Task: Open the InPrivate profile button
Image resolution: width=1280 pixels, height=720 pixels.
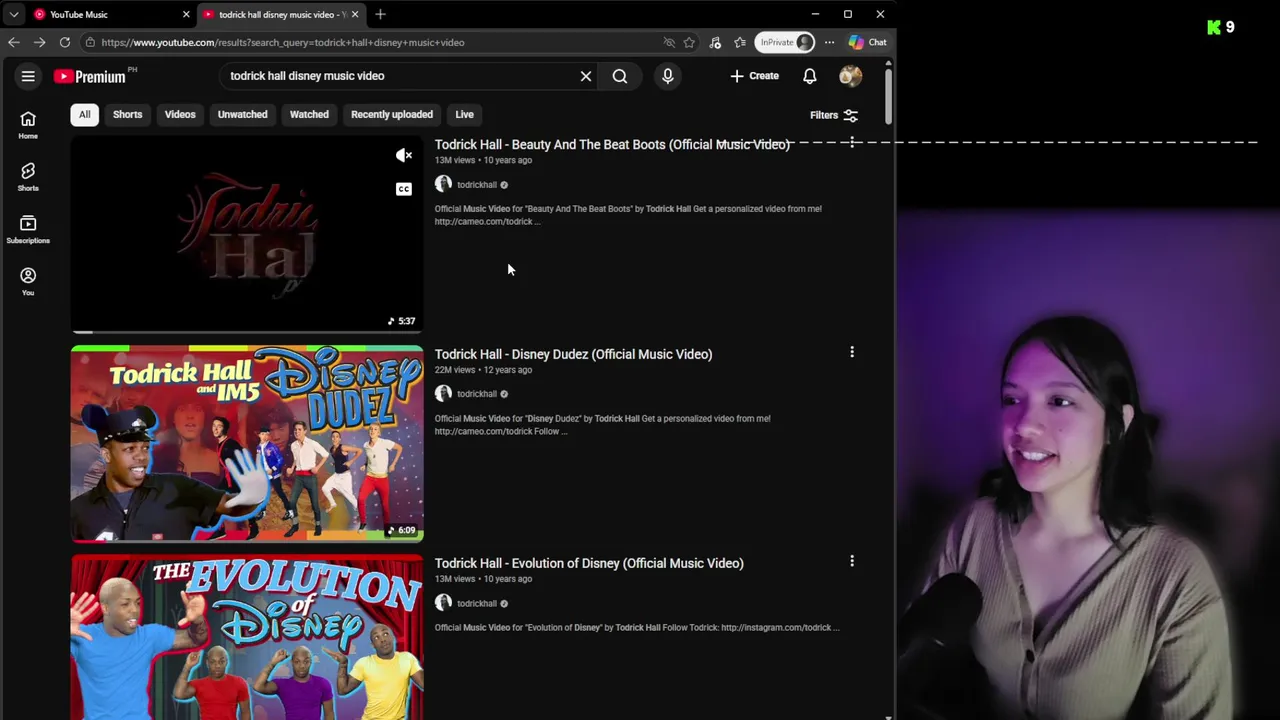Action: (786, 42)
